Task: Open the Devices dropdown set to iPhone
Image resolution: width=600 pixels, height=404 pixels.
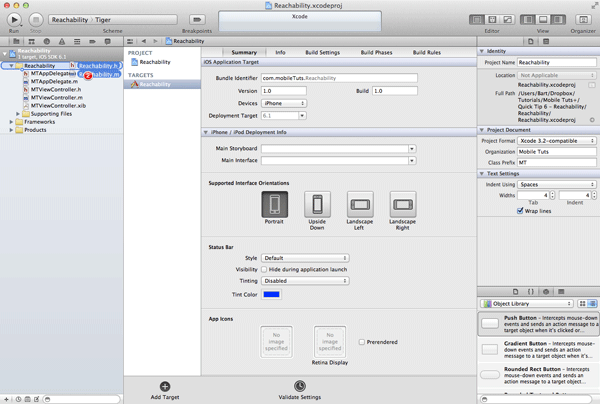Action: (284, 103)
